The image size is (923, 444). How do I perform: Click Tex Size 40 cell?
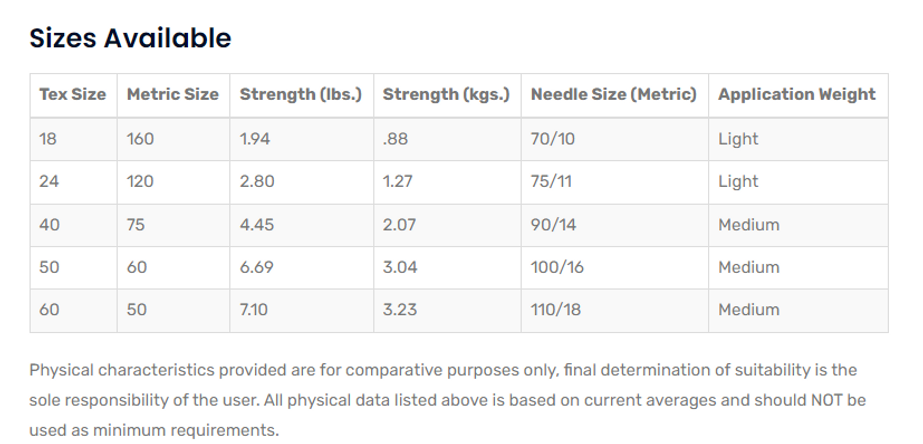pyautogui.click(x=49, y=225)
